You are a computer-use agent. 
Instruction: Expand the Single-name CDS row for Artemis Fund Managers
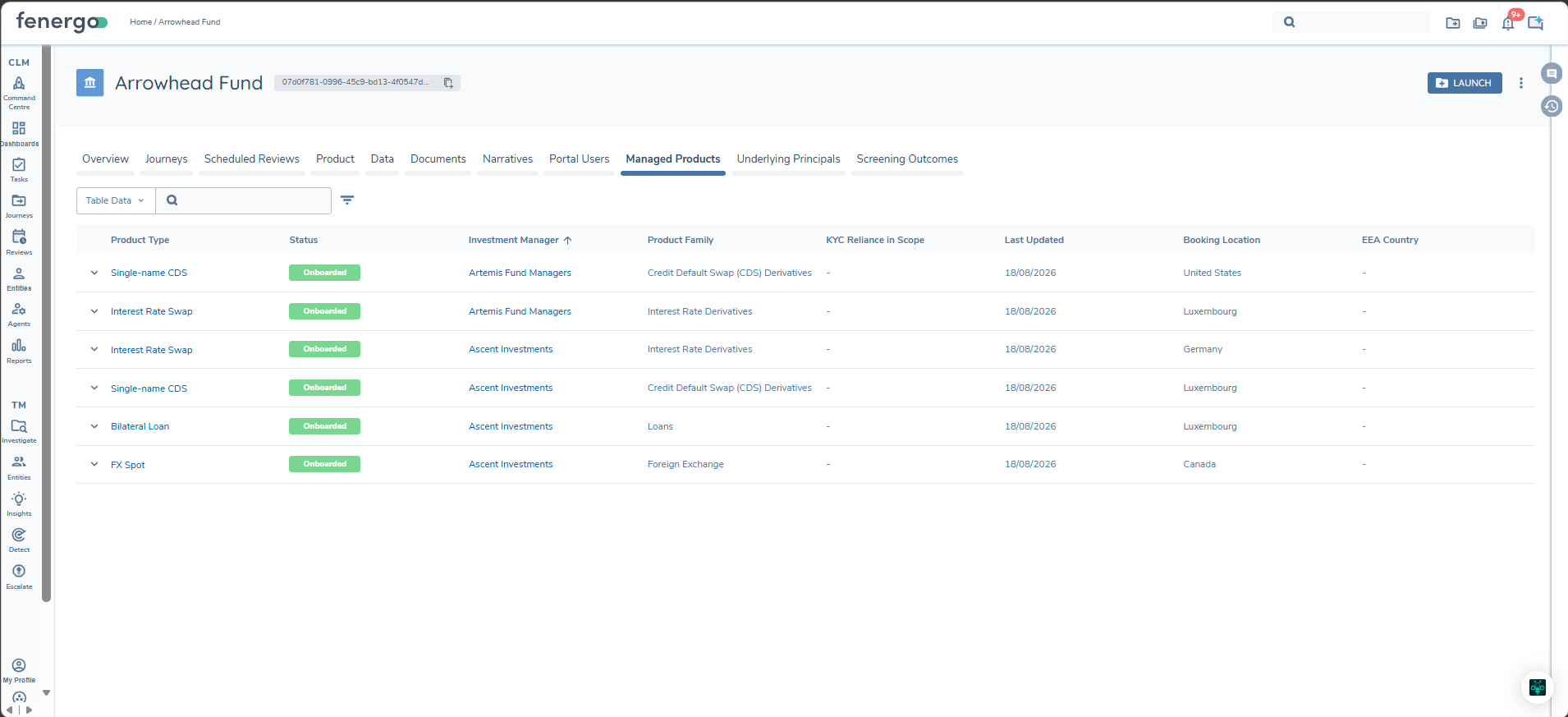94,273
